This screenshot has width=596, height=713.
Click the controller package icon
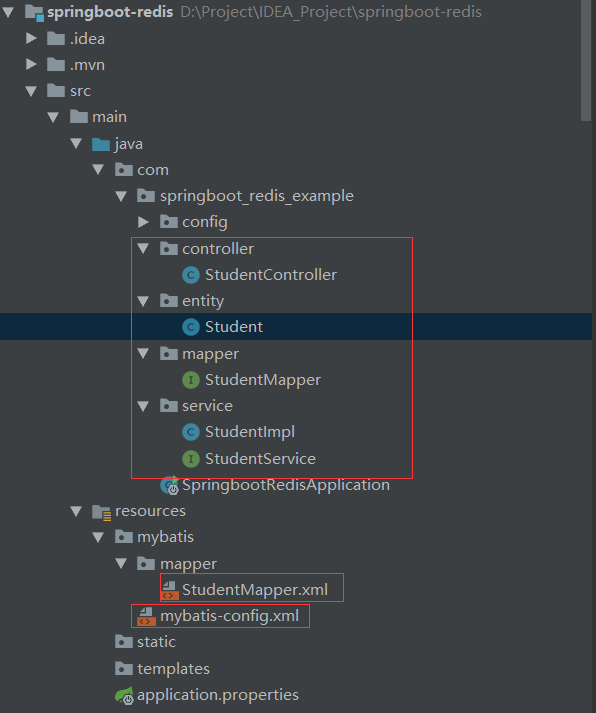tap(169, 248)
